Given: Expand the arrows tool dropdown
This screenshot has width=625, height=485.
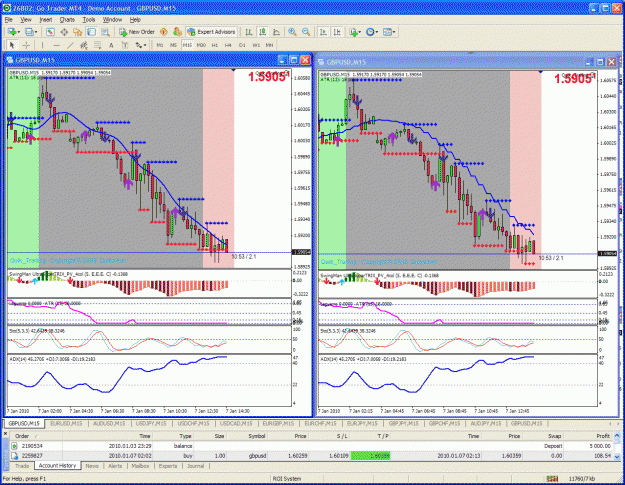Looking at the screenshot, I should pos(145,45).
